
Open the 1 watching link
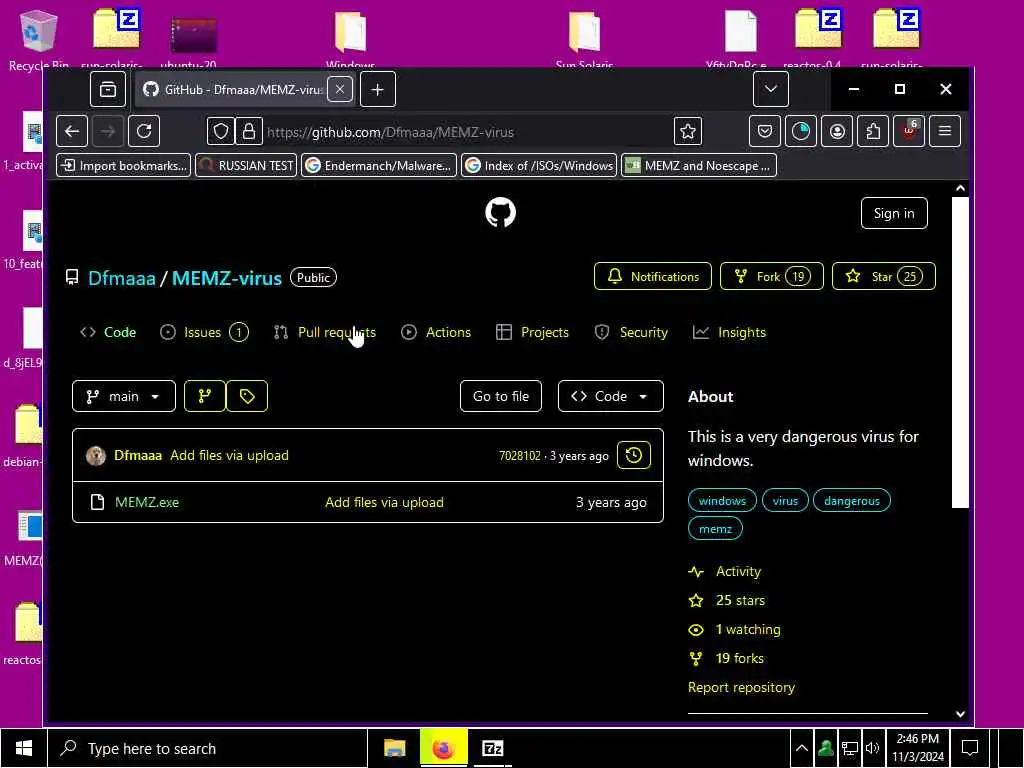click(x=735, y=630)
